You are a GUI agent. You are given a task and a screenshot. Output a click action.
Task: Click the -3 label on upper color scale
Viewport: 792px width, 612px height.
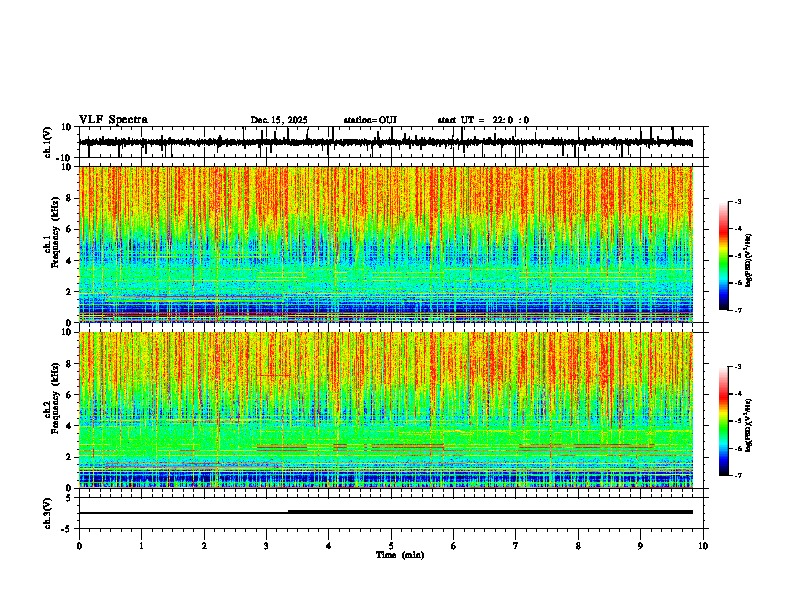[x=737, y=201]
